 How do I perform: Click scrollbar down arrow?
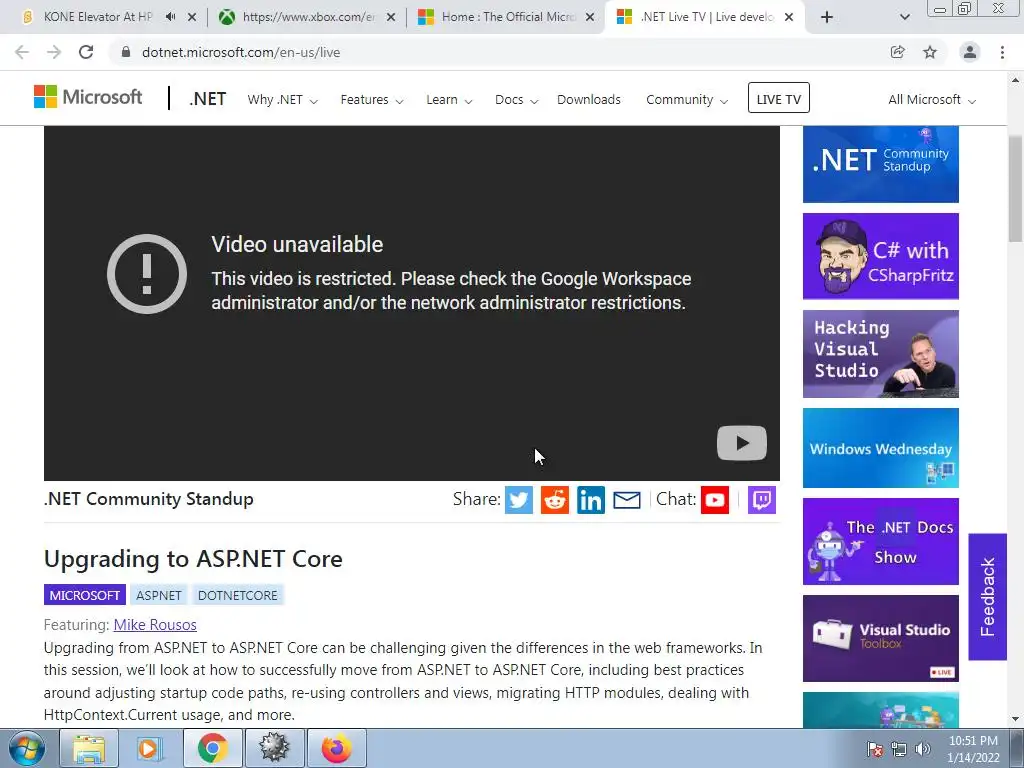1016,720
